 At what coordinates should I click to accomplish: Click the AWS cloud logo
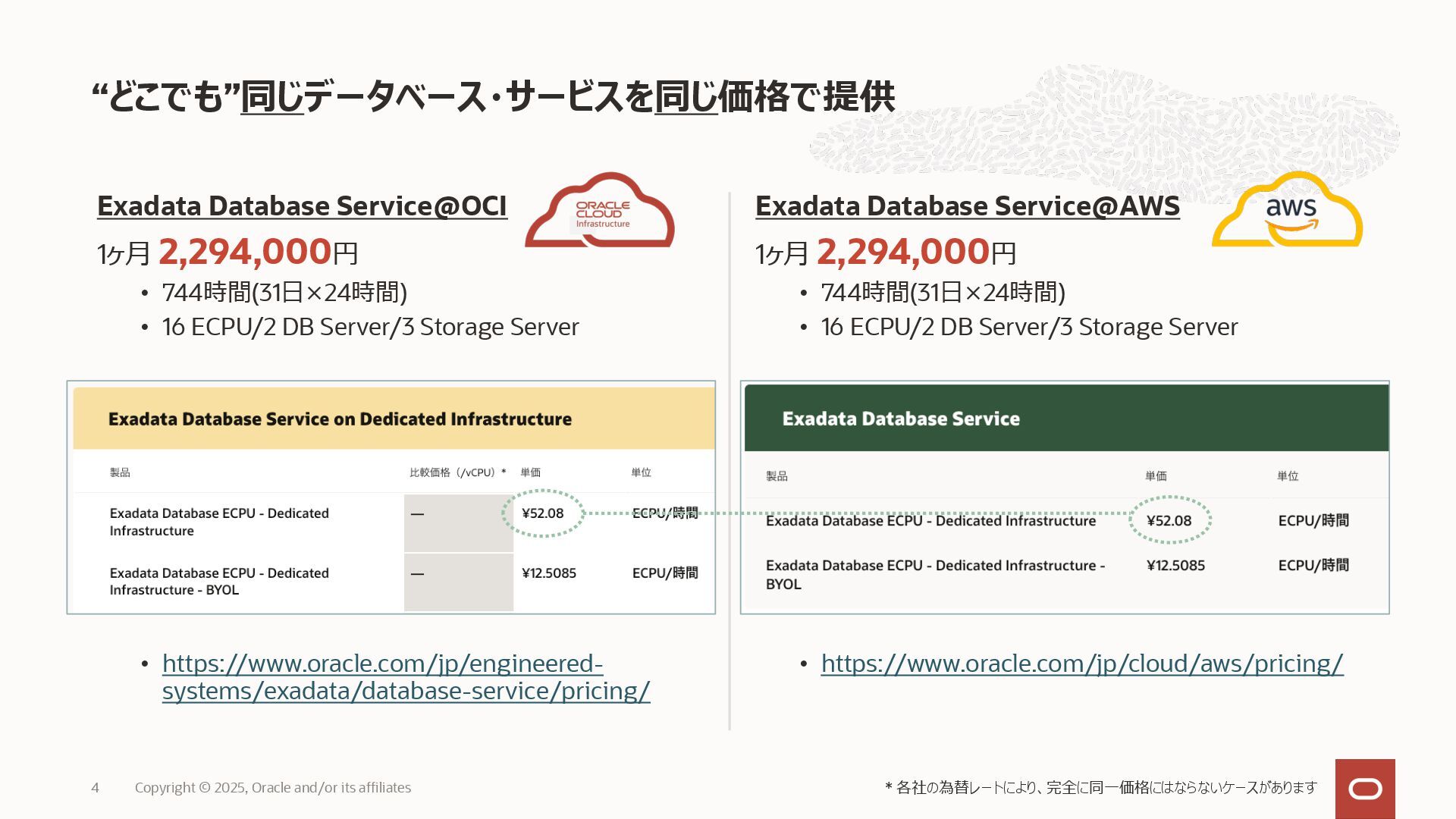(x=1288, y=212)
